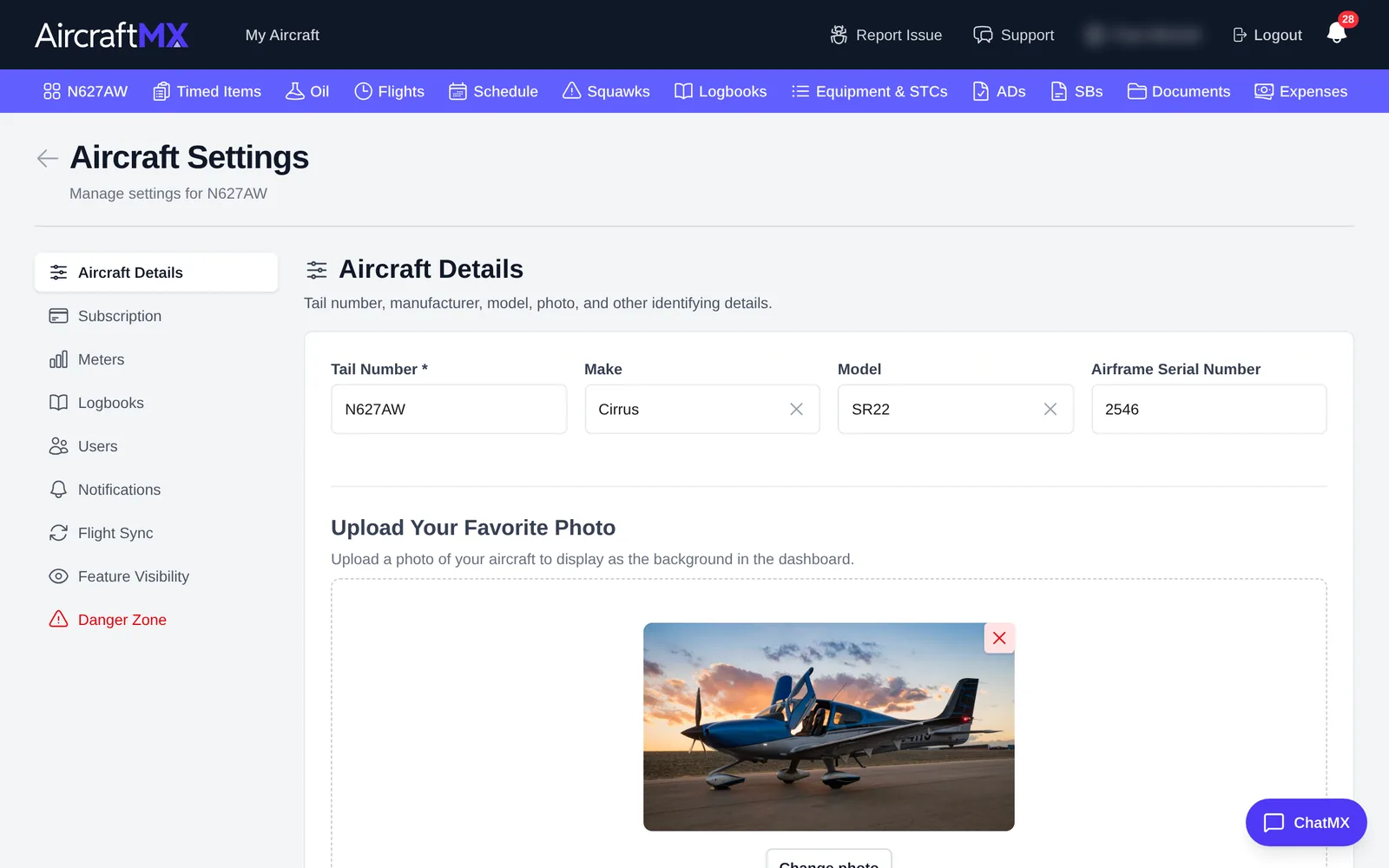Screen dimensions: 1389x868
Task: Click the Tail Number input field
Action: (x=449, y=409)
